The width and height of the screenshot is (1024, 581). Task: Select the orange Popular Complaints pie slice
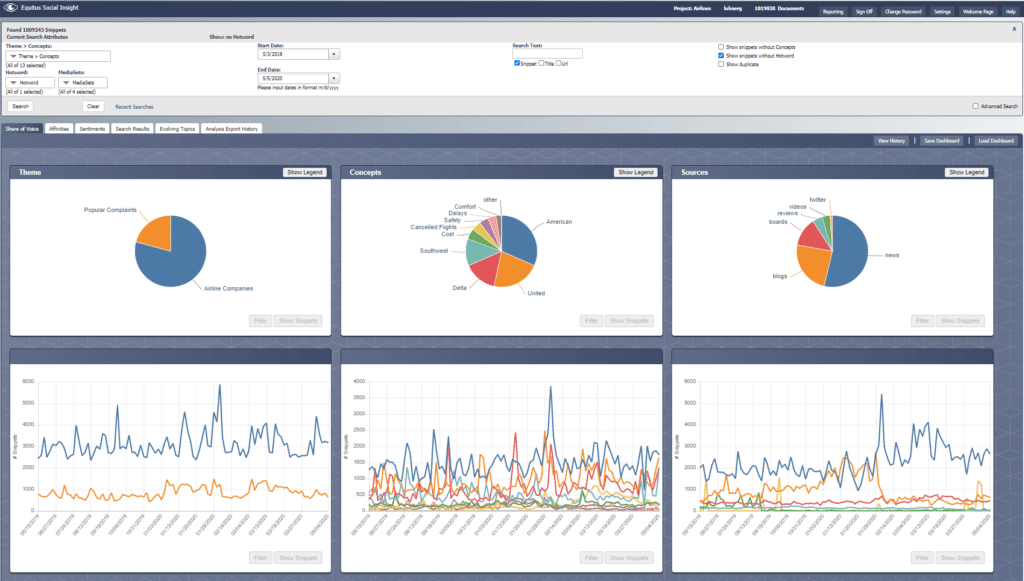(157, 234)
